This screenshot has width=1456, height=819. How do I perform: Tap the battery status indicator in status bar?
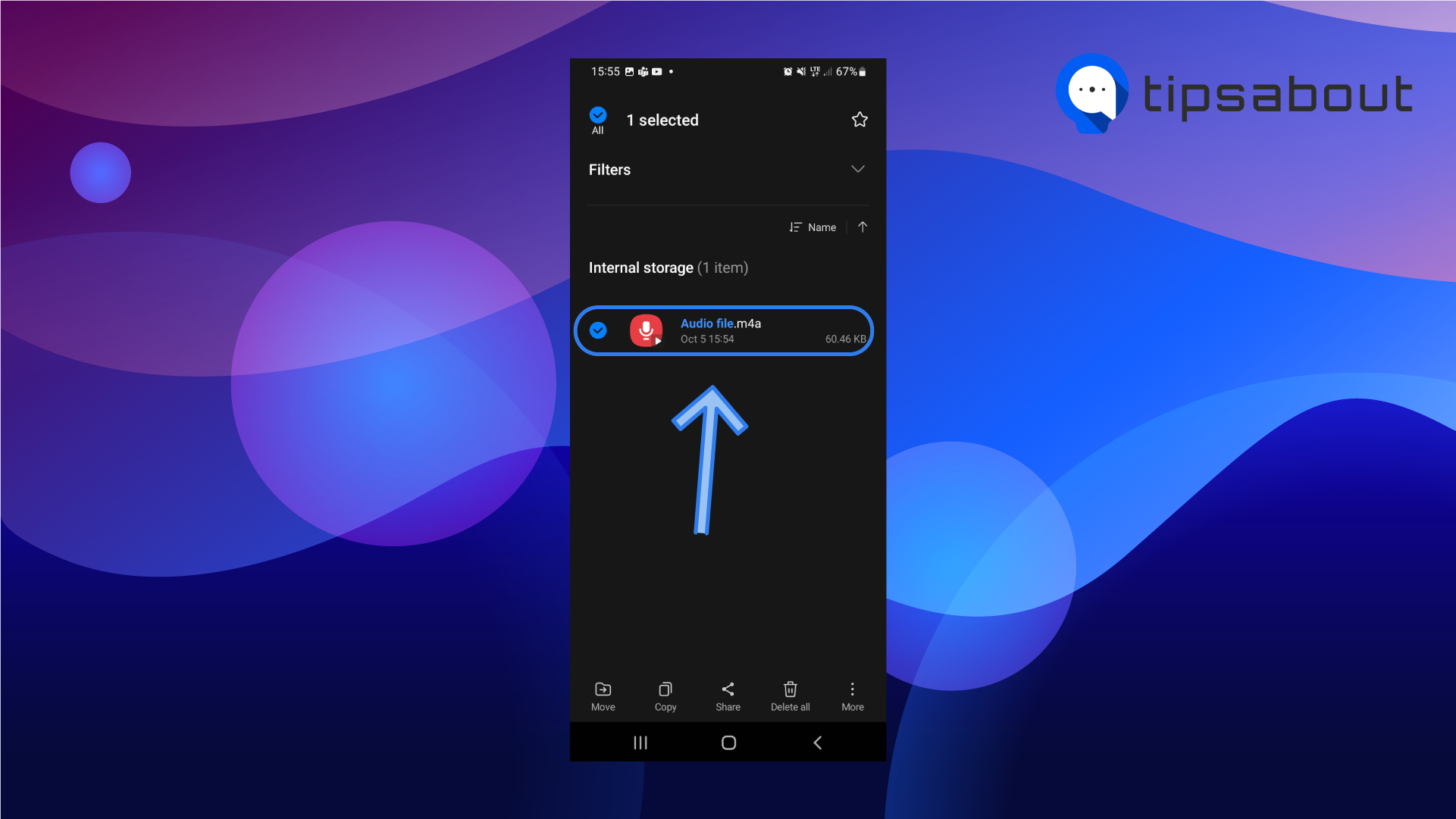(855, 70)
